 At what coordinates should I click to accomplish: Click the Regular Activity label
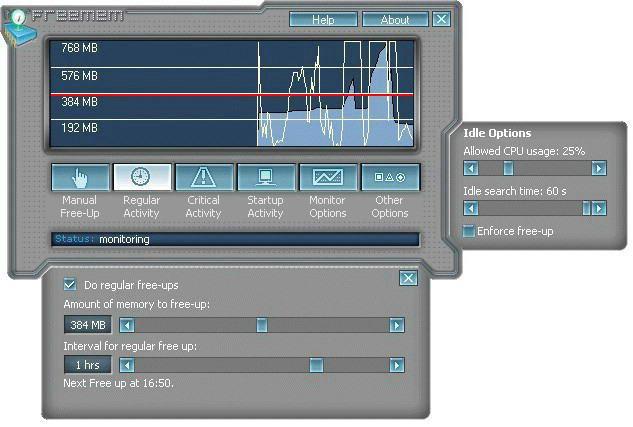point(142,207)
